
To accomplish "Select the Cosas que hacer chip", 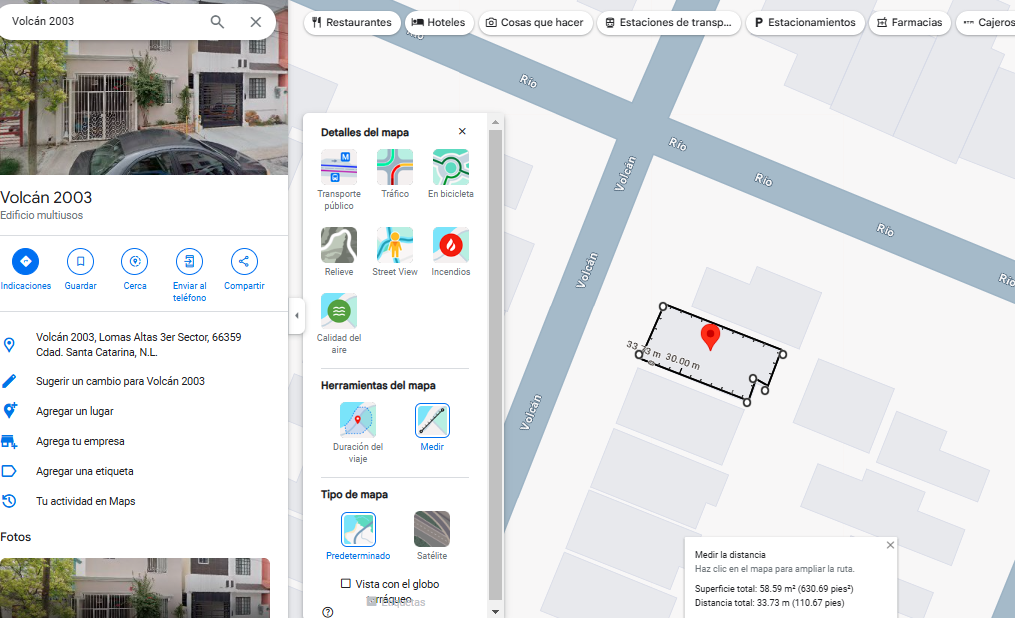I will (535, 23).
